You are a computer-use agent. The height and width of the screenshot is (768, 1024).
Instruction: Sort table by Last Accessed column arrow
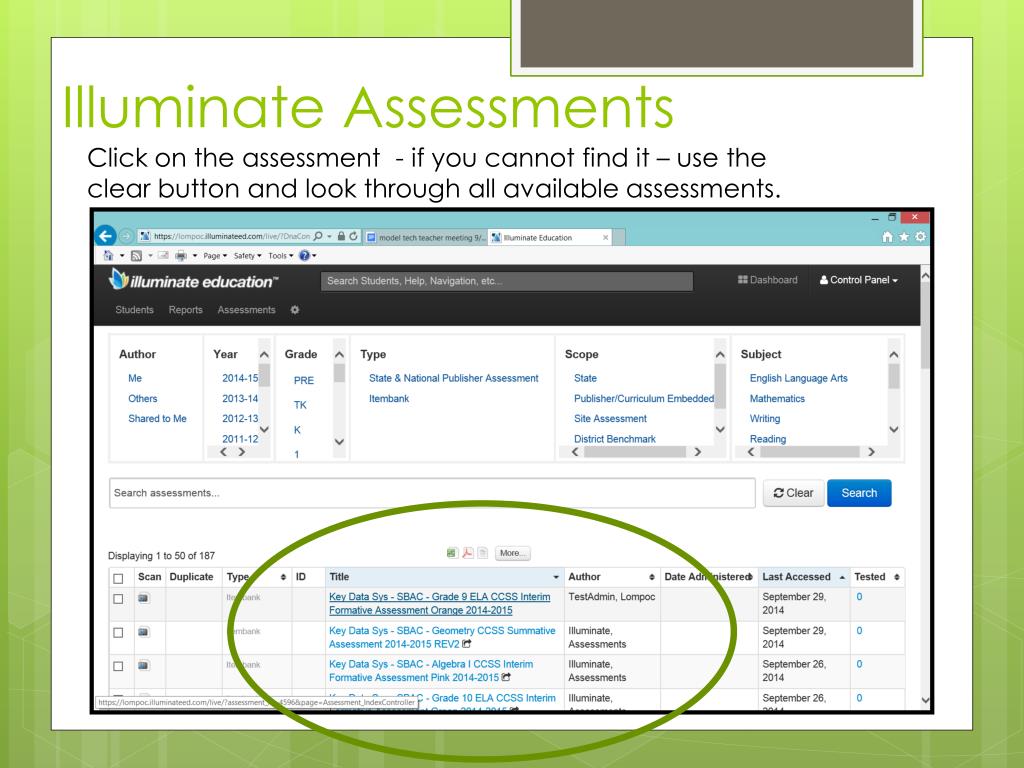click(842, 577)
